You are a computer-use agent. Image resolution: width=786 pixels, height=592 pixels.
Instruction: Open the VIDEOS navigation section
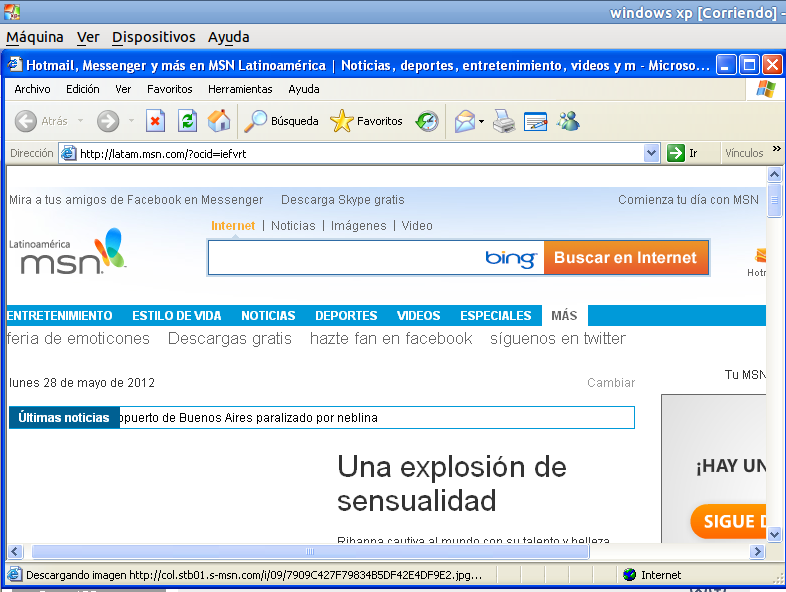pyautogui.click(x=419, y=315)
